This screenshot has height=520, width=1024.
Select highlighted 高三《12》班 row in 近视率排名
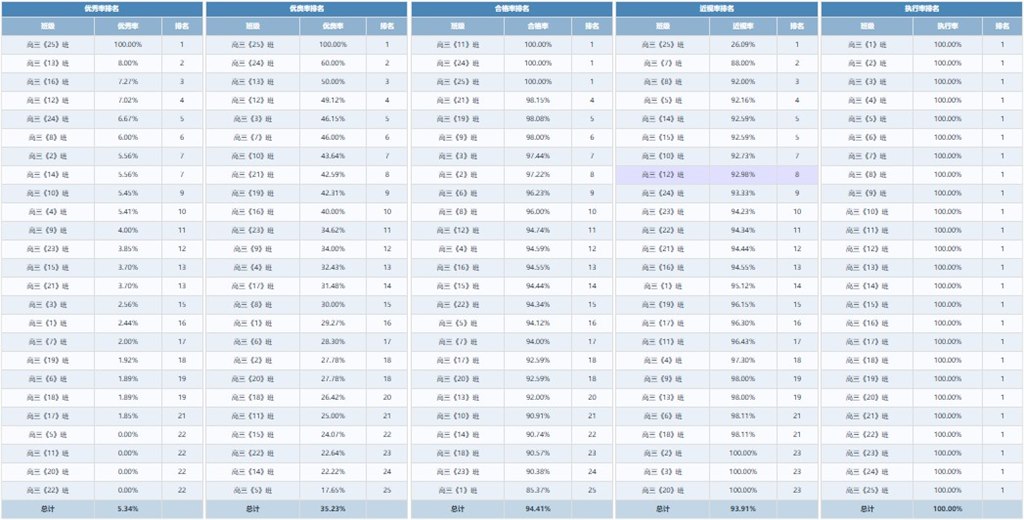click(x=716, y=175)
